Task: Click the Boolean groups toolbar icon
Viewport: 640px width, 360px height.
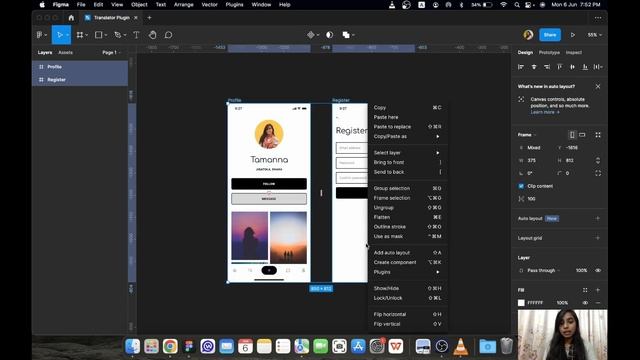Action: coord(346,35)
